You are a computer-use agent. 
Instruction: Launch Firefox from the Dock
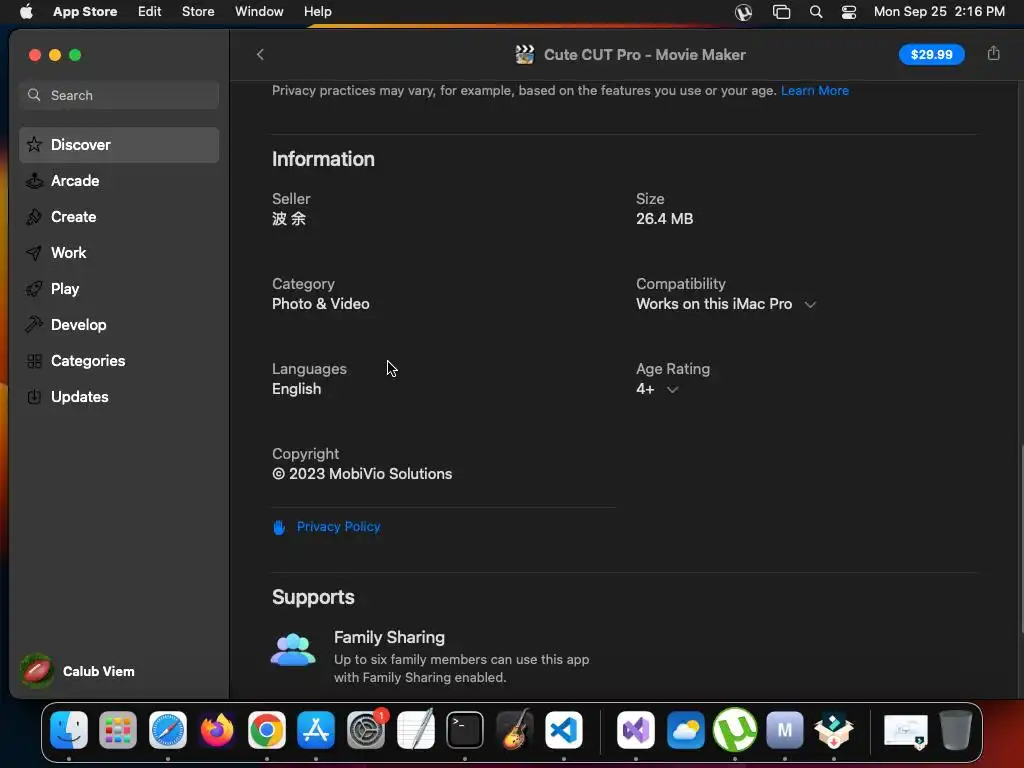coord(217,730)
